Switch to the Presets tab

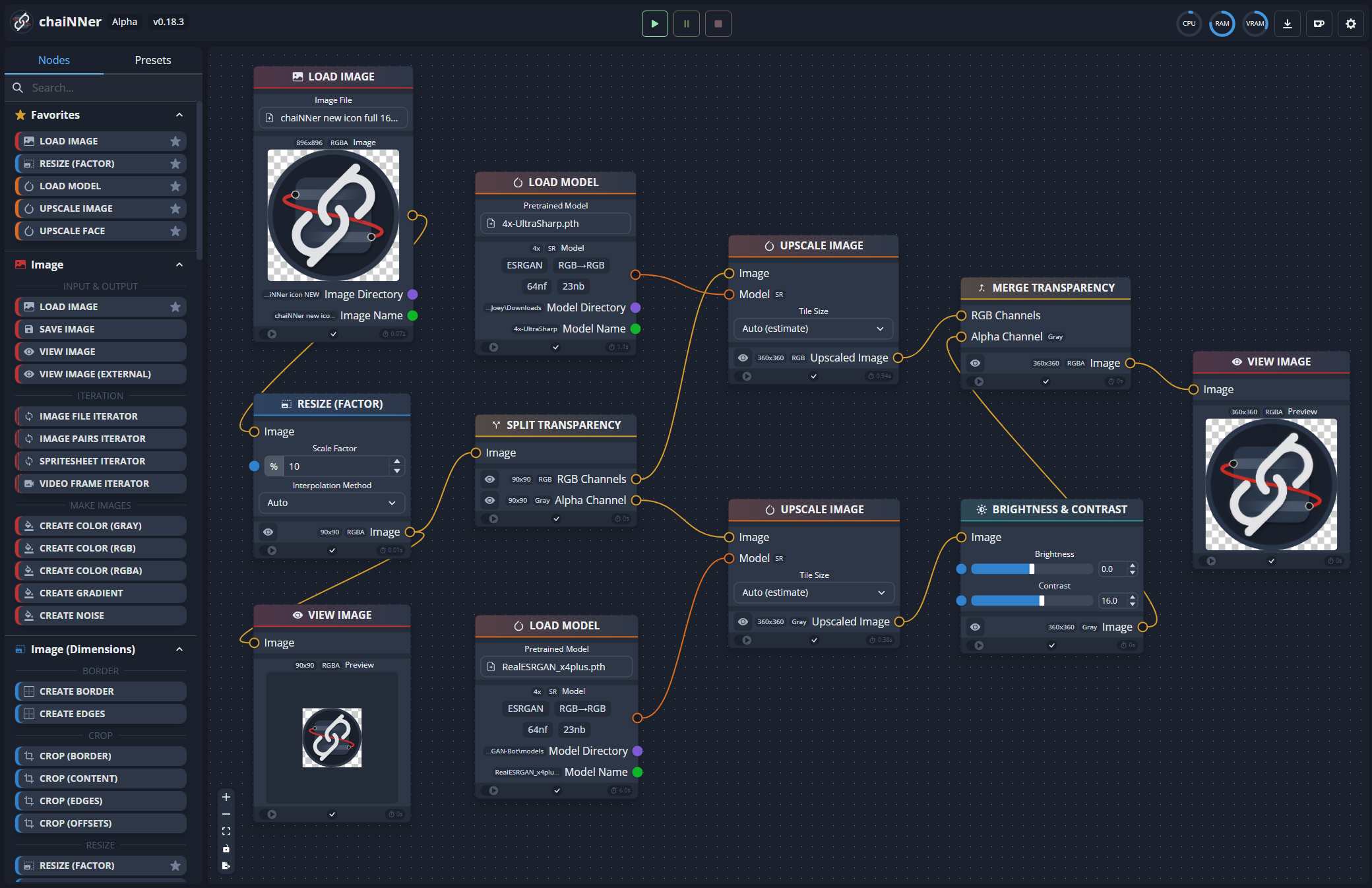pyautogui.click(x=152, y=60)
